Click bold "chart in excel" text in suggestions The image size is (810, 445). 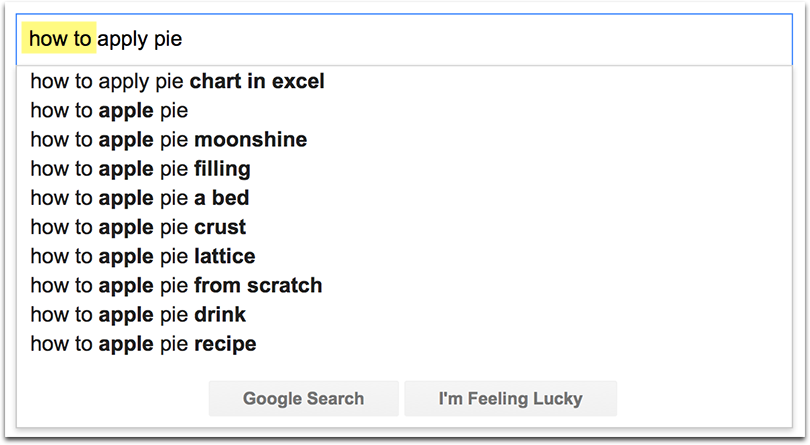coord(257,81)
